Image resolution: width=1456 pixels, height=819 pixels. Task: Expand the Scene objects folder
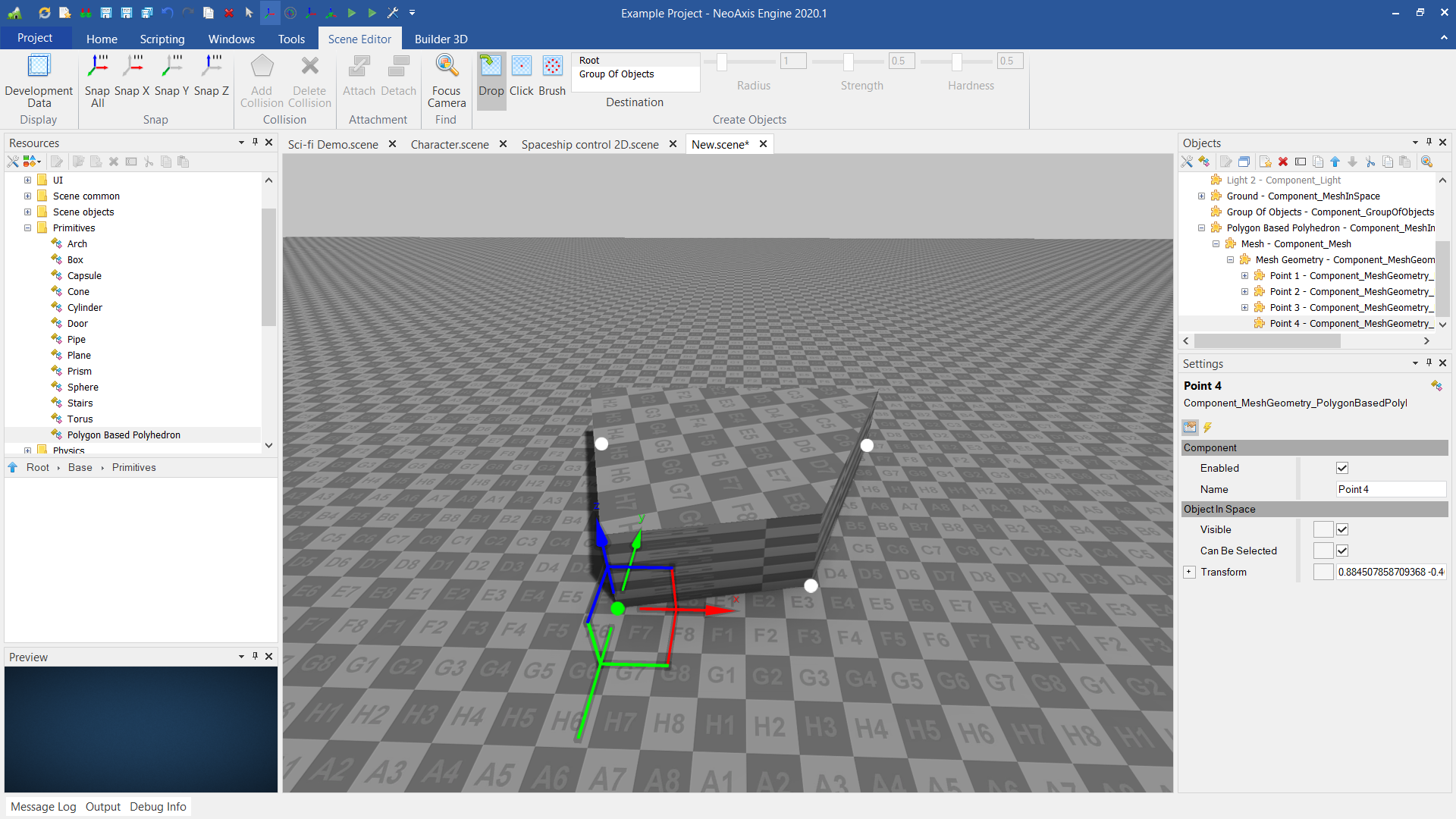[28, 212]
